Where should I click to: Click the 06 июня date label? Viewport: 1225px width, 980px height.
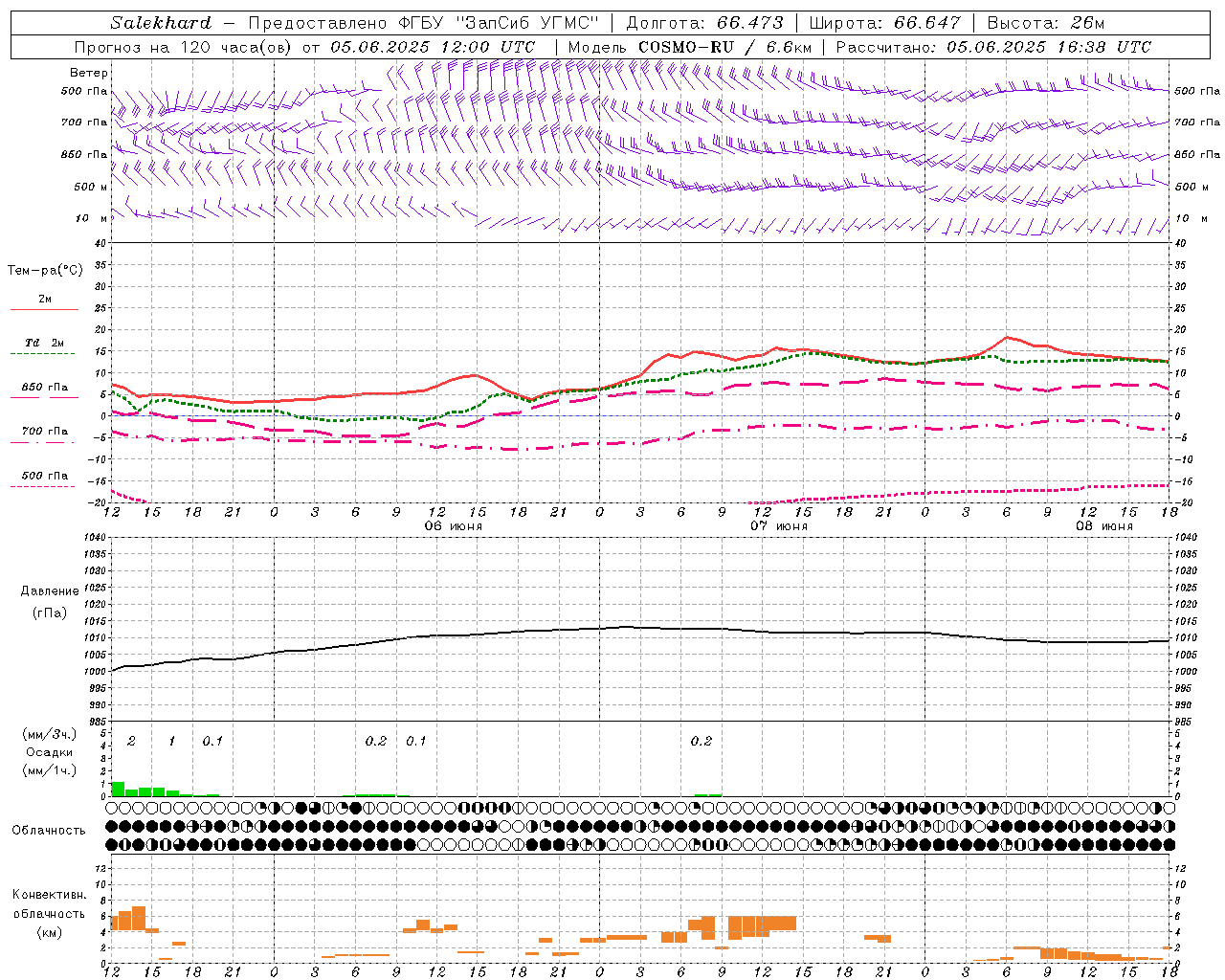(x=454, y=526)
